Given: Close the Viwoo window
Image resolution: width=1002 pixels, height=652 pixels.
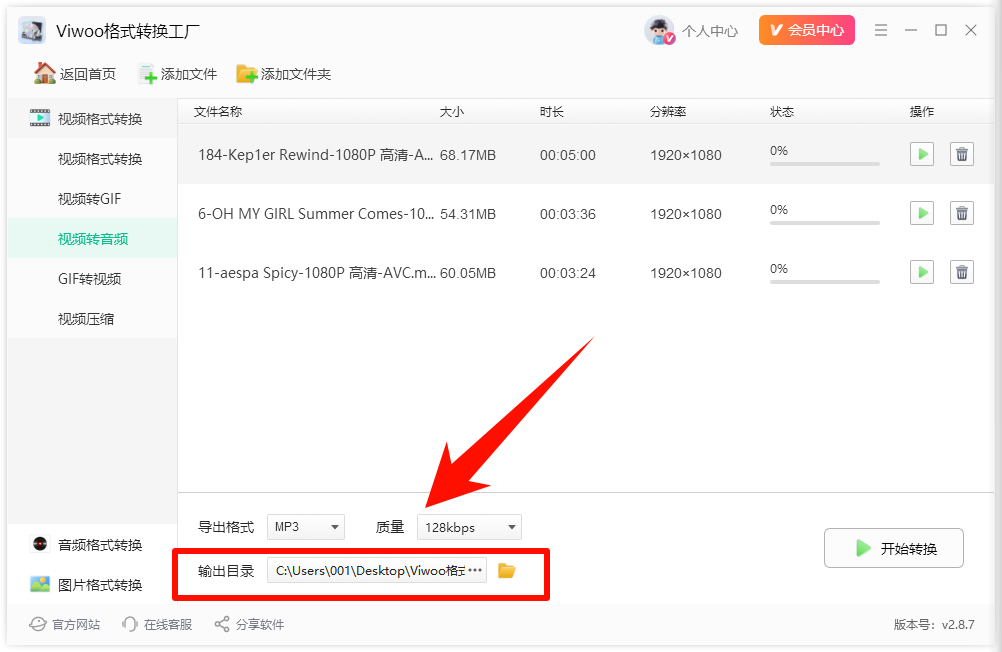Looking at the screenshot, I should click(971, 30).
